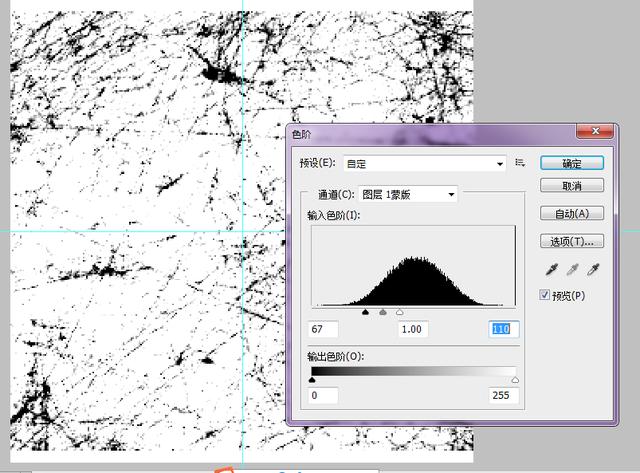Grab the black input level slider
The image size is (640, 473).
(365, 312)
